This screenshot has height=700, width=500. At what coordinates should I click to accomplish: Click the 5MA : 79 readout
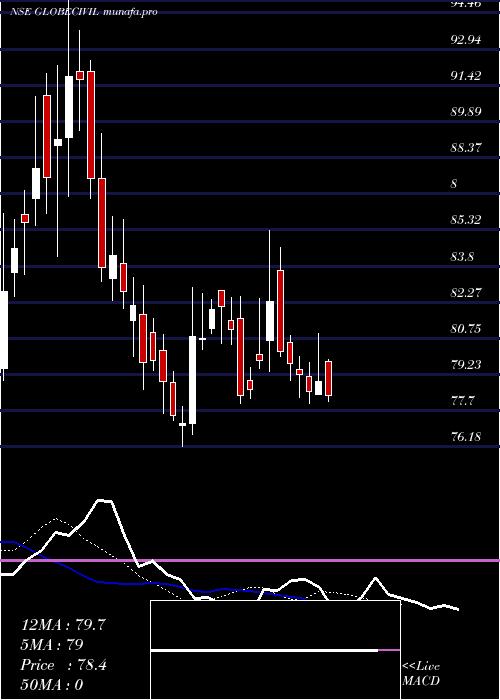coord(52,645)
